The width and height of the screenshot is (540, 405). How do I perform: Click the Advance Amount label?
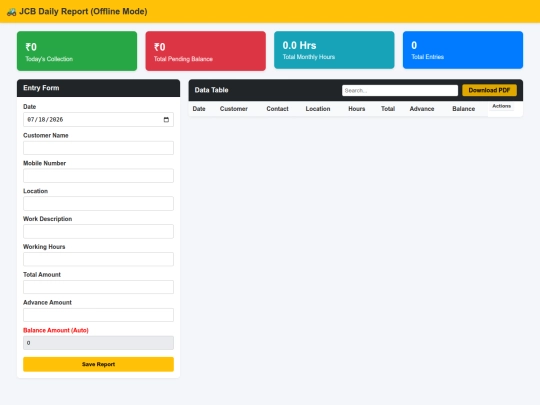47,302
